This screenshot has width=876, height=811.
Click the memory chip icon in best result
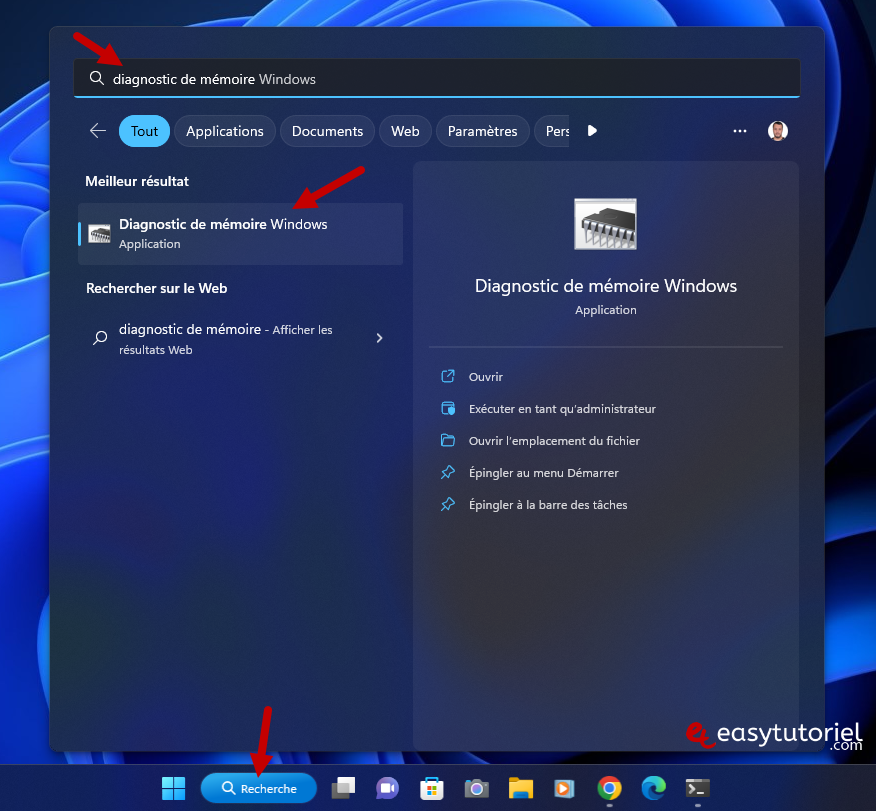click(99, 233)
